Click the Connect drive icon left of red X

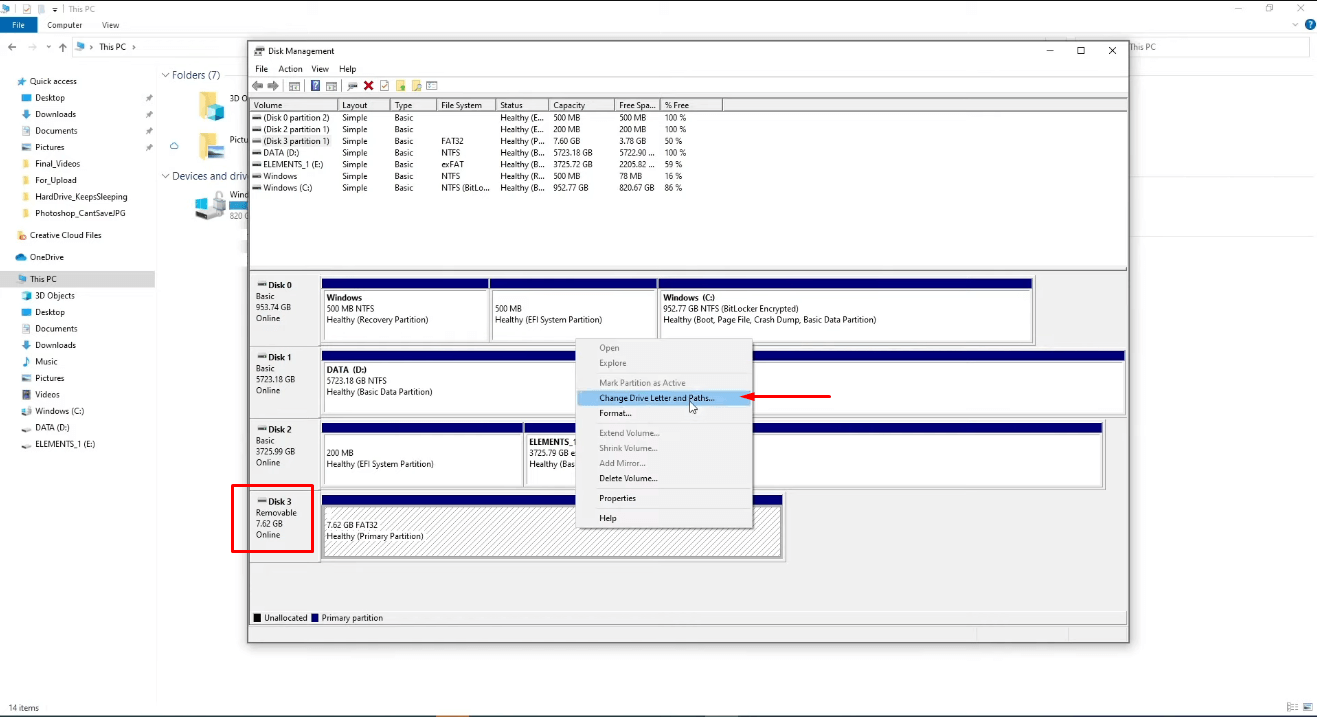353,86
